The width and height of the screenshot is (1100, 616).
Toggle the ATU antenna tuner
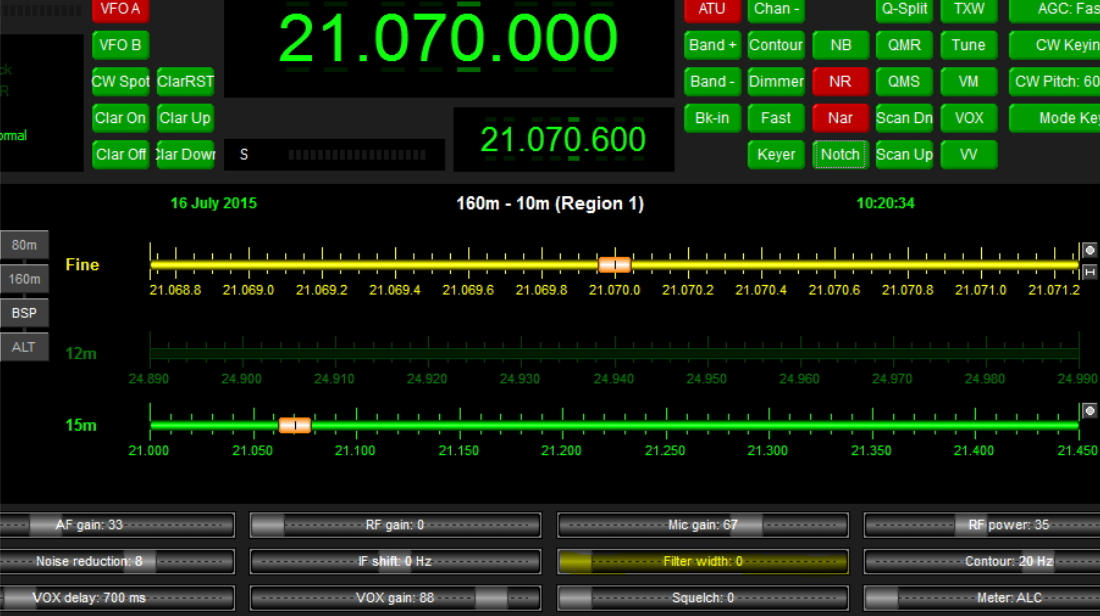[x=712, y=9]
